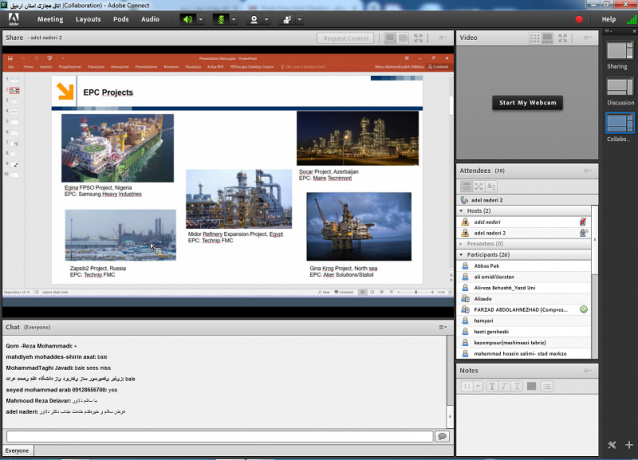The image size is (638, 460).
Task: Click the raise hand status icon
Action: (x=287, y=19)
